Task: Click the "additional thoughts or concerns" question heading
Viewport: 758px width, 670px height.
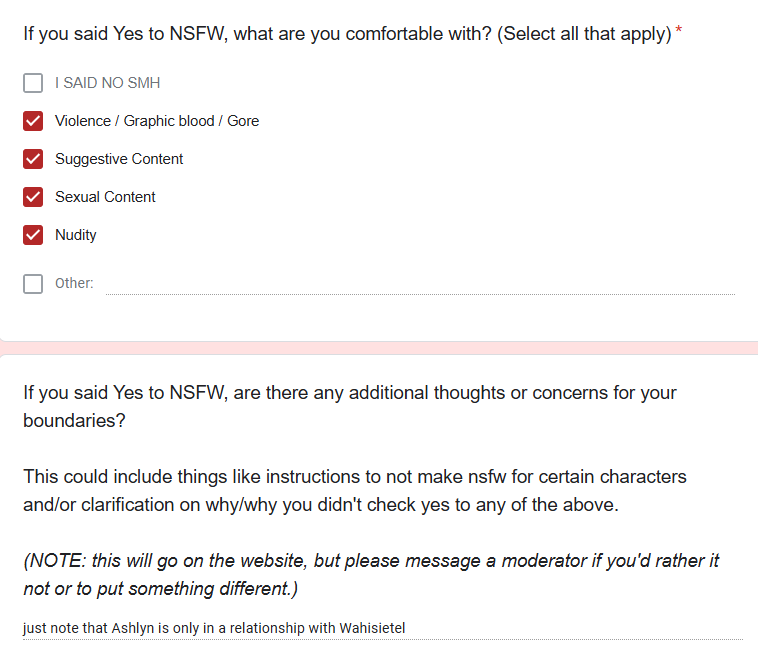Action: pos(350,407)
